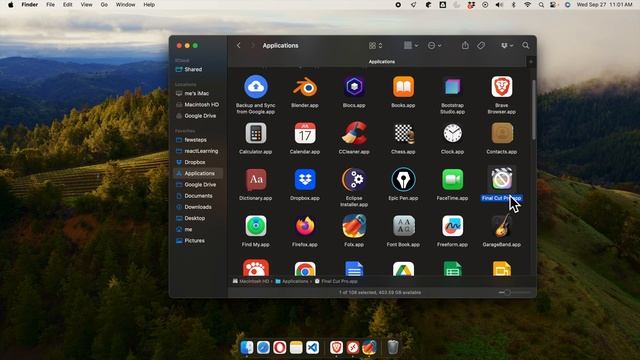Open Visual Studio Code from the Dock
The height and width of the screenshot is (360, 640).
[x=313, y=347]
